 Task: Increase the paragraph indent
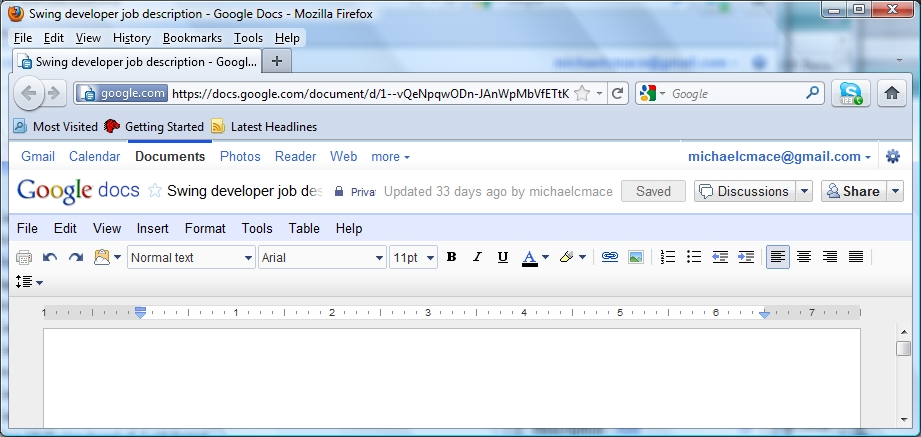point(746,257)
